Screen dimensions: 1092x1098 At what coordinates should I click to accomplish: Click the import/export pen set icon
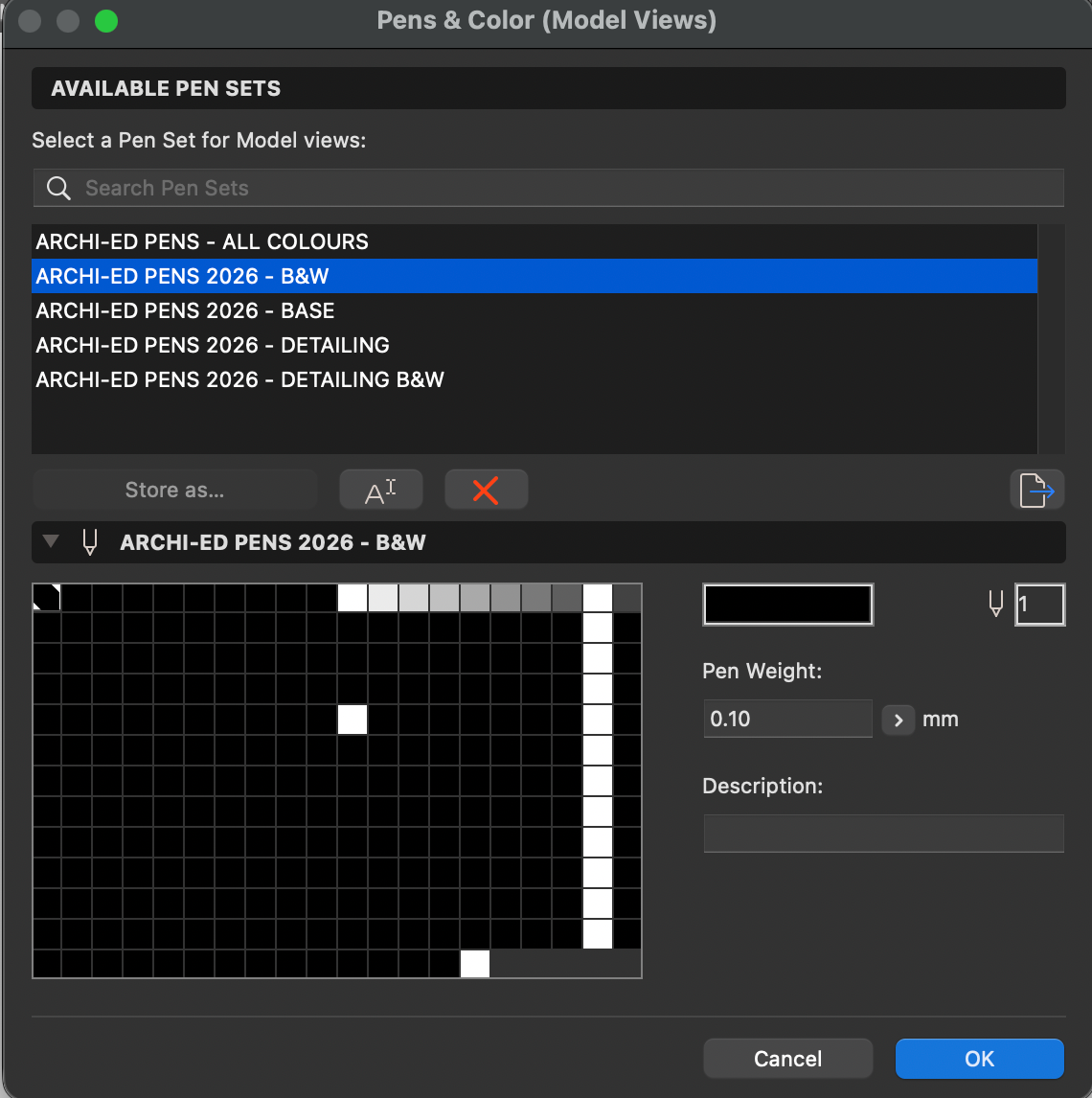(1036, 491)
